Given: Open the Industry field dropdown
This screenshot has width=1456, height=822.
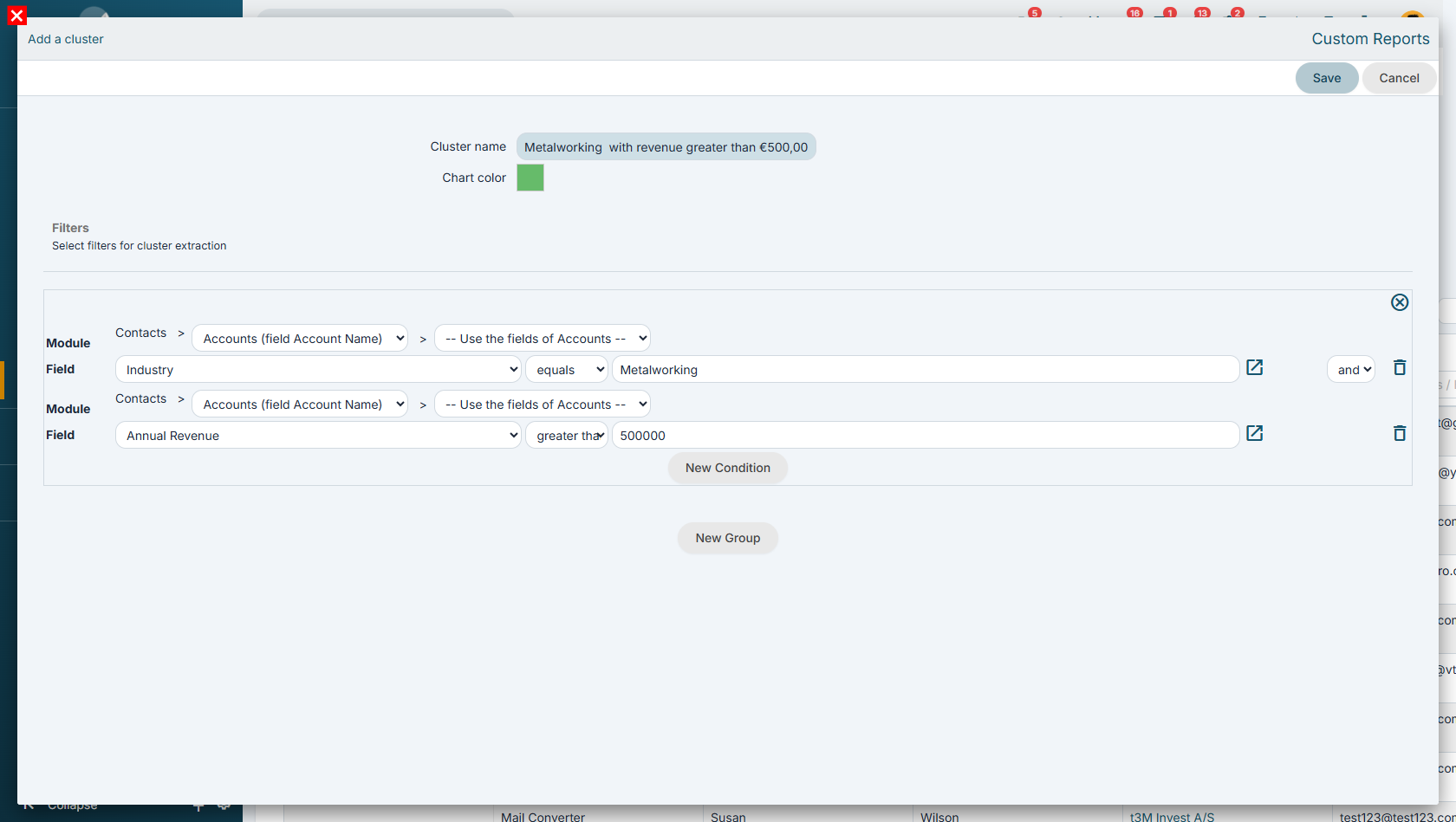Looking at the screenshot, I should [x=318, y=370].
